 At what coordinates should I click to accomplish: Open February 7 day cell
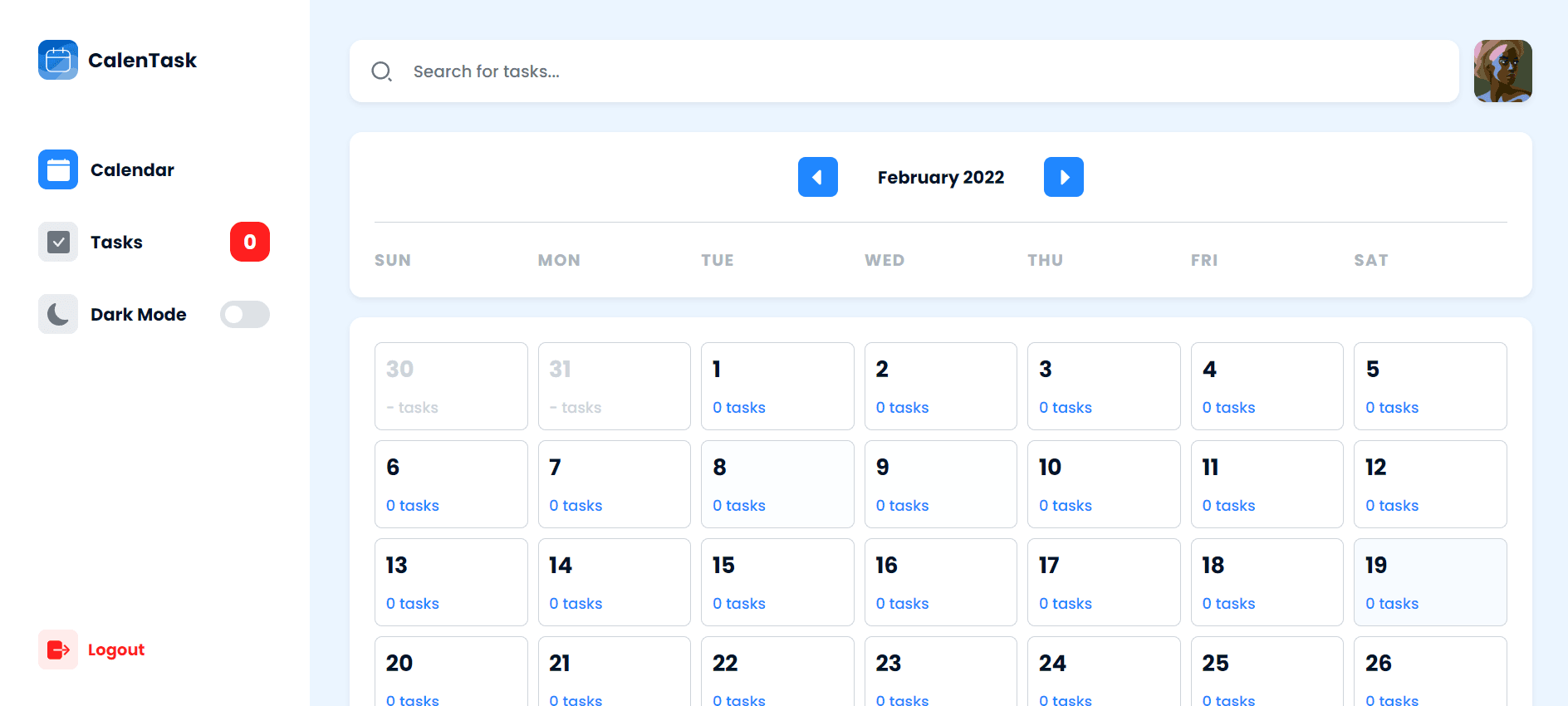tap(615, 484)
